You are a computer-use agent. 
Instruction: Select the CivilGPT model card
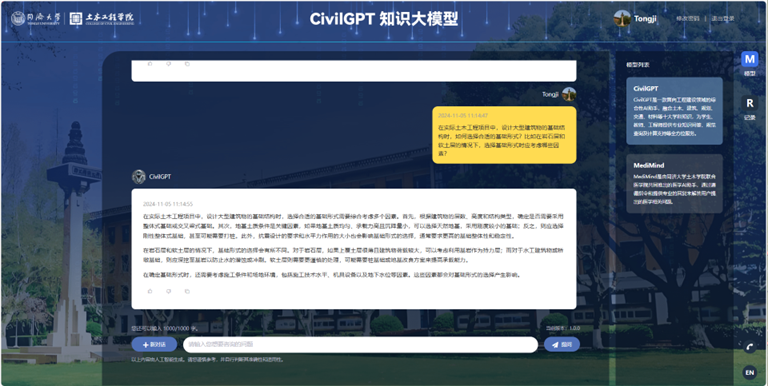click(x=674, y=111)
